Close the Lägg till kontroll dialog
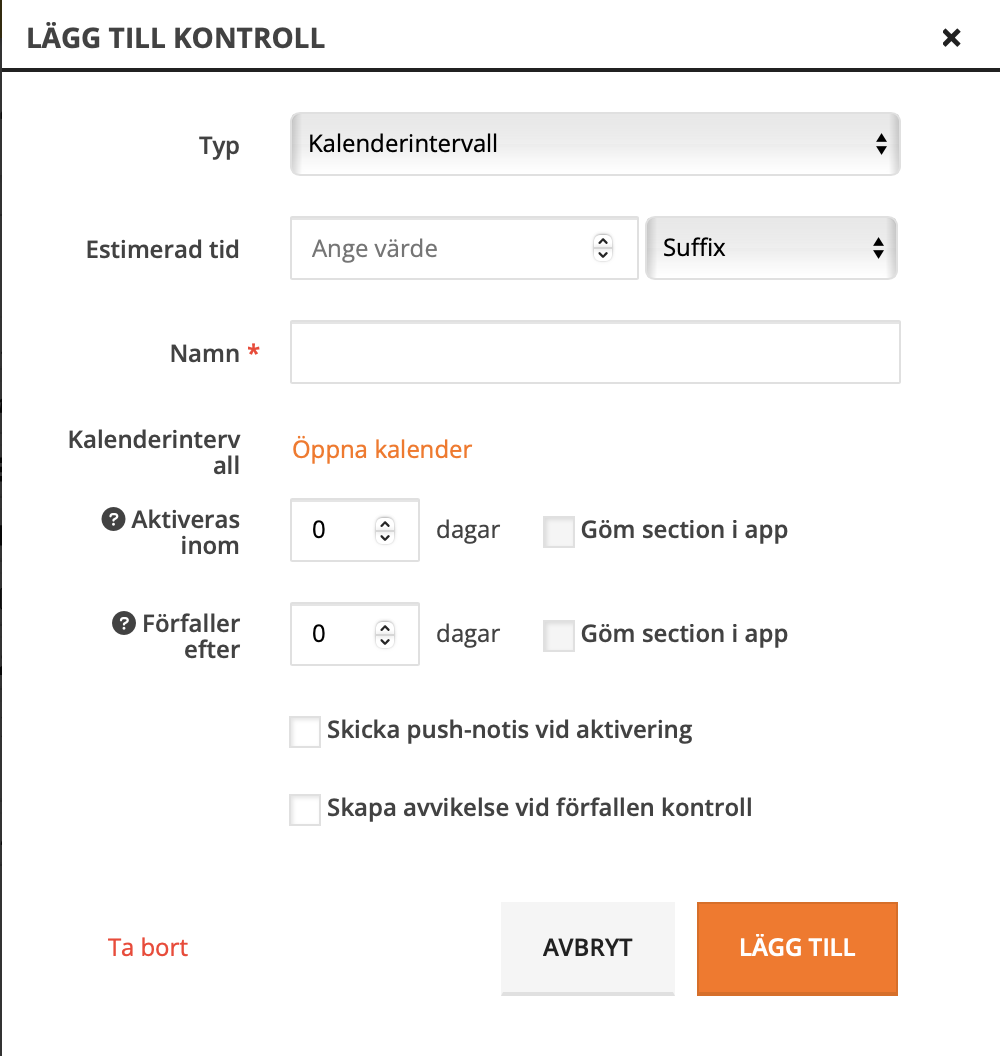 click(951, 38)
